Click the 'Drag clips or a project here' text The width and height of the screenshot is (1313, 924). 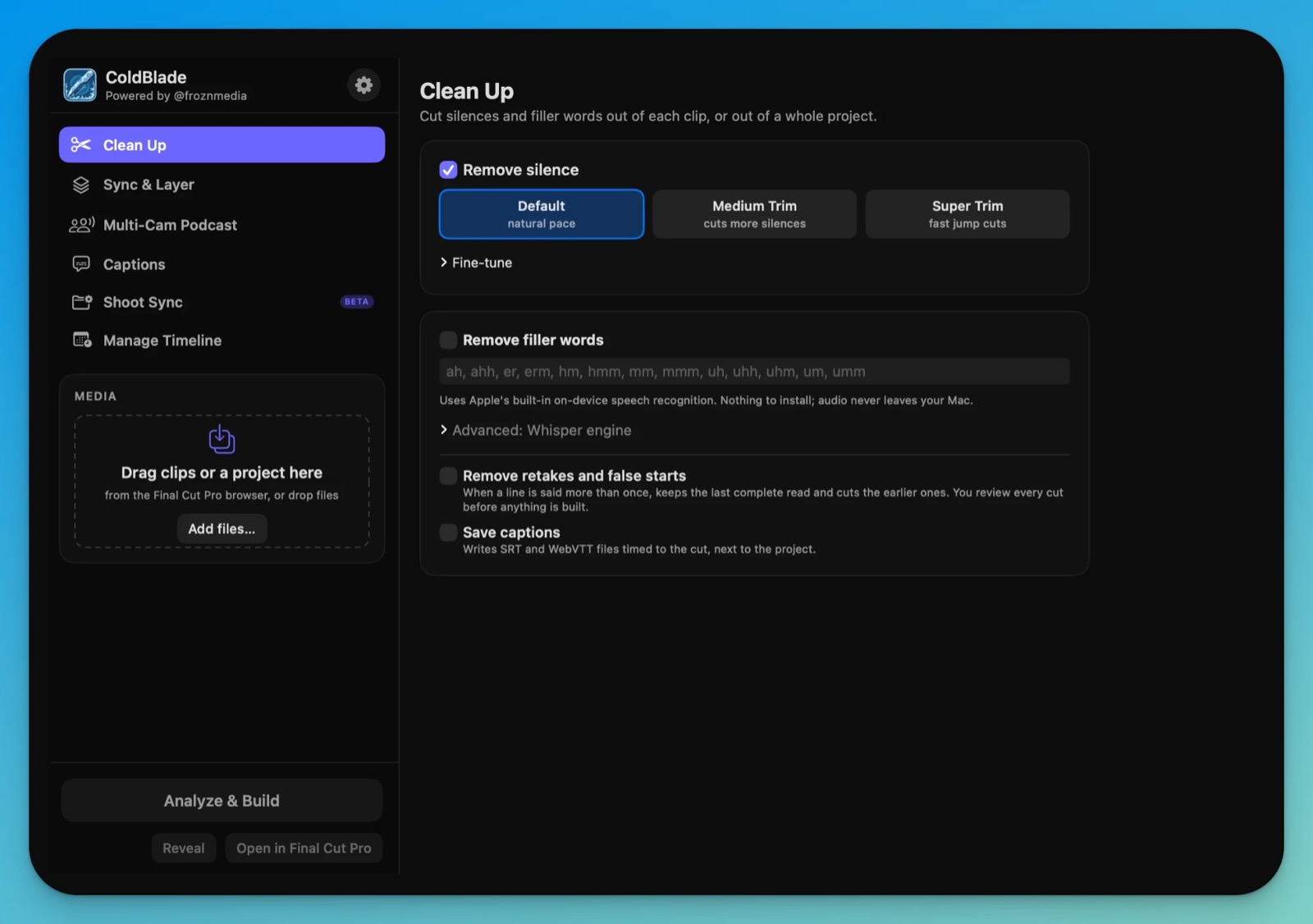coord(222,473)
